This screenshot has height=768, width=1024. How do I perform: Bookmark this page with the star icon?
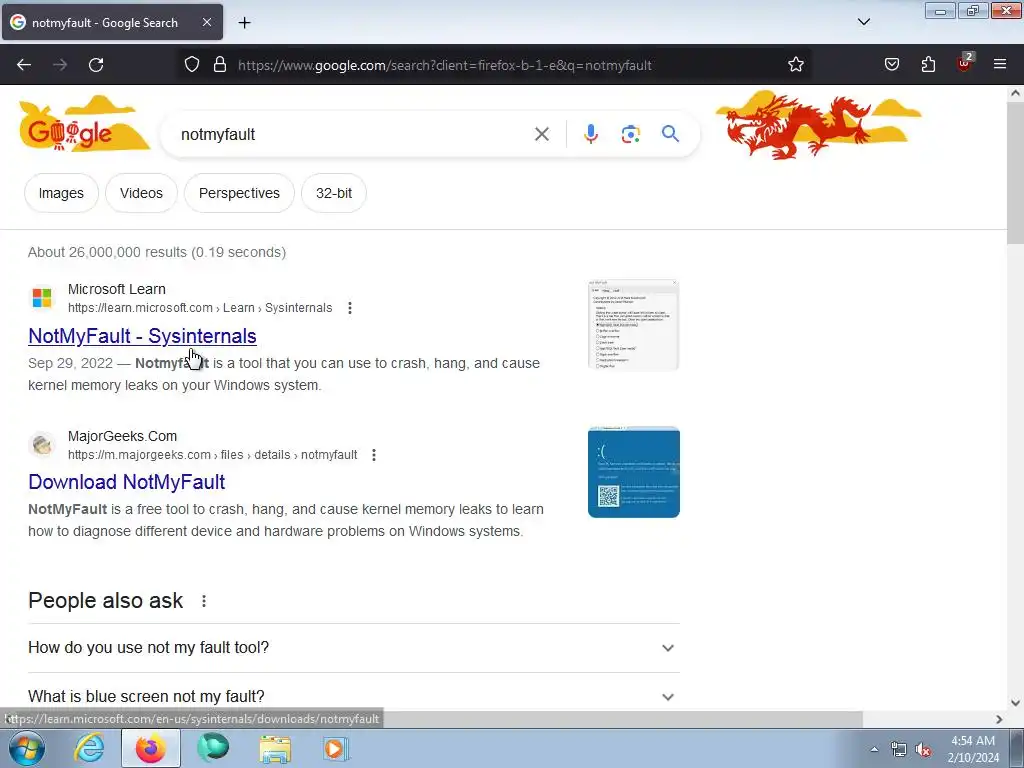click(x=795, y=65)
